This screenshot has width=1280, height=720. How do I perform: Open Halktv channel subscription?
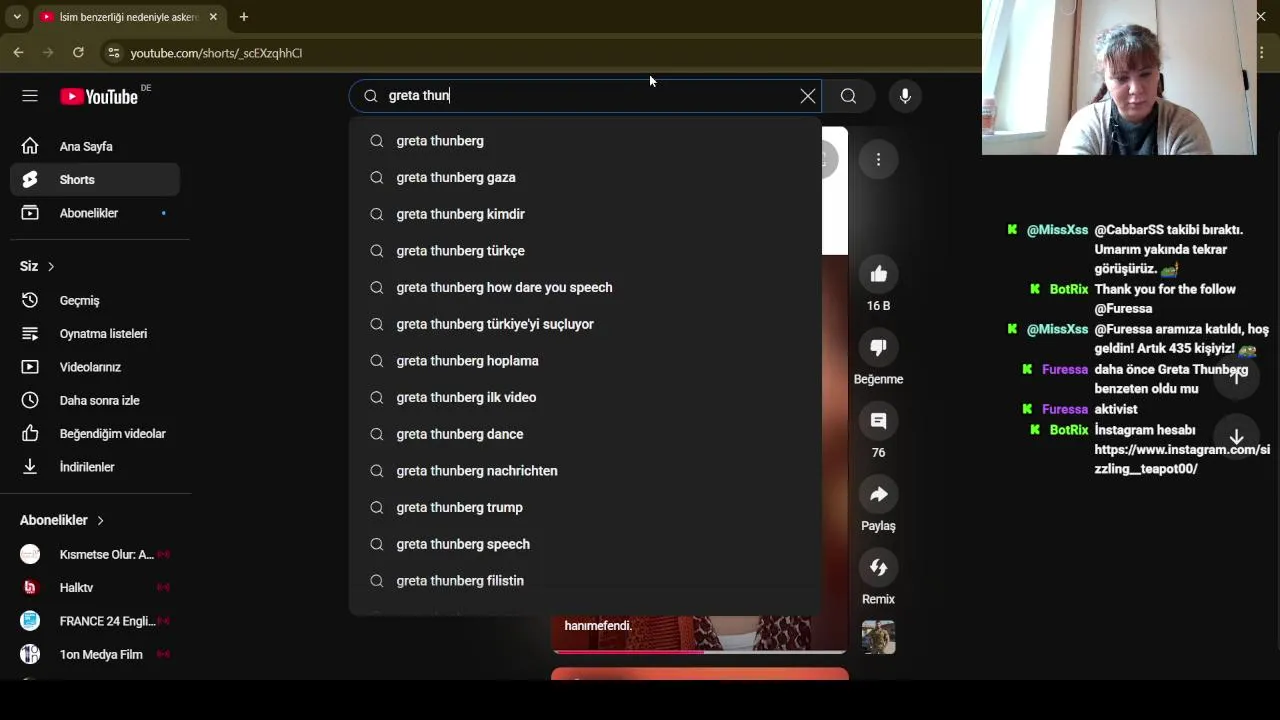[95, 588]
